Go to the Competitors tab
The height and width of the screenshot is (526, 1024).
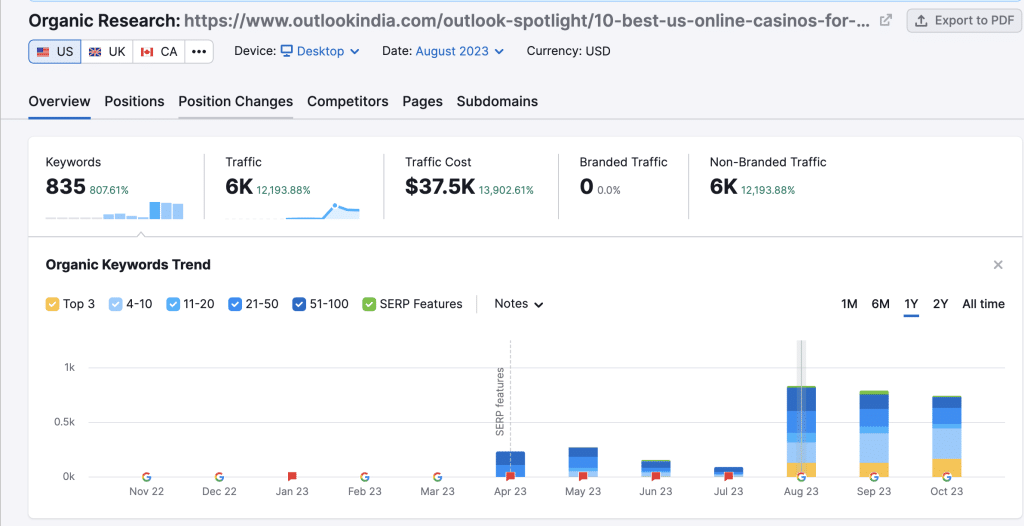click(348, 101)
